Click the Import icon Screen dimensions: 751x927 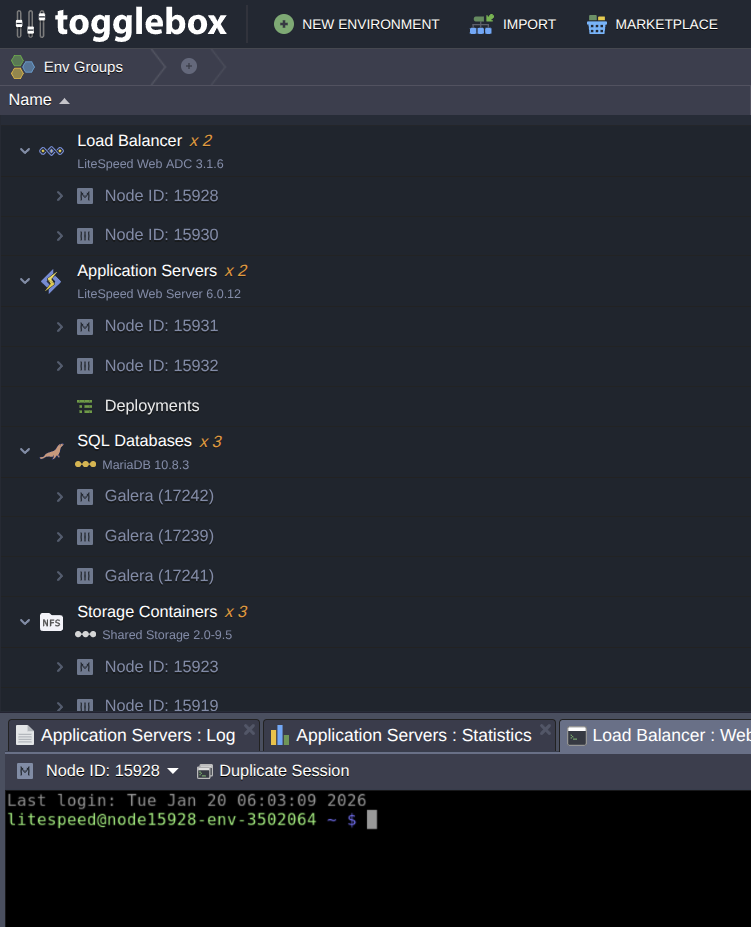point(481,24)
